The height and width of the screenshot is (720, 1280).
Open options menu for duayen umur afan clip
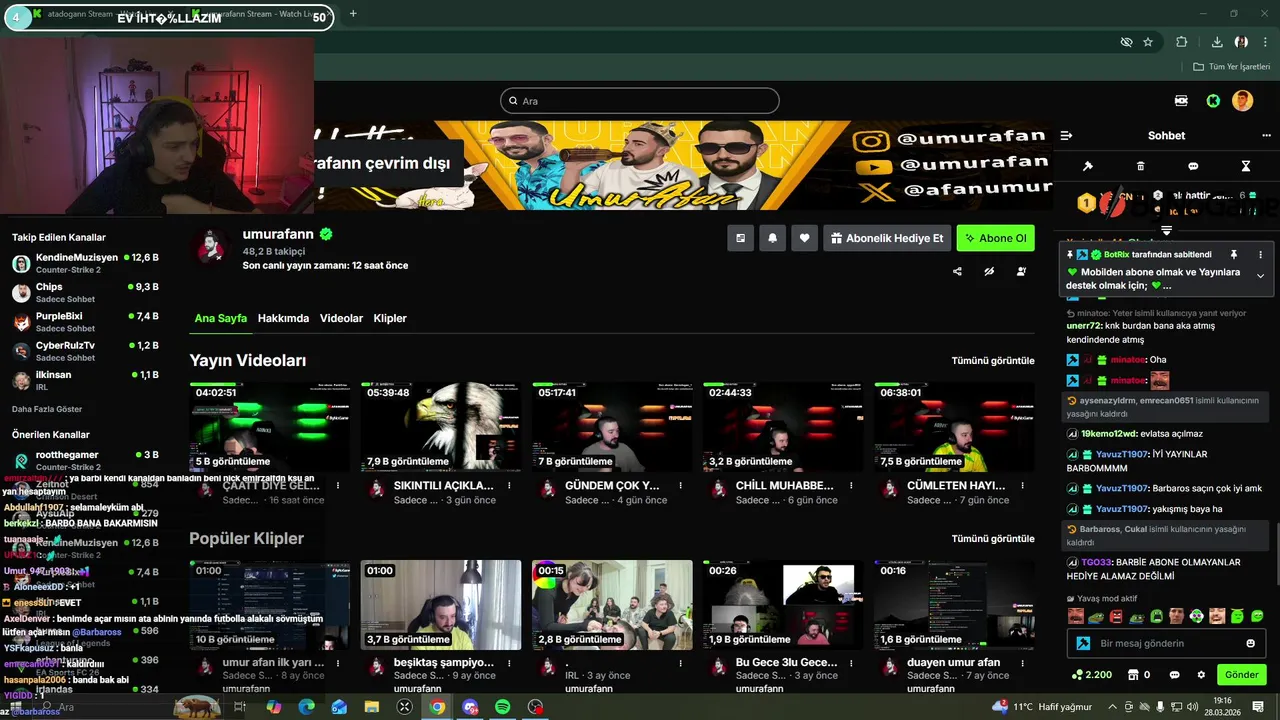coord(1022,663)
